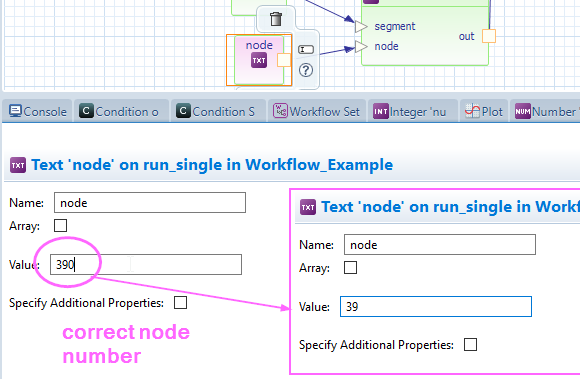
Task: Click the inset Value field containing 39
Action: click(436, 307)
